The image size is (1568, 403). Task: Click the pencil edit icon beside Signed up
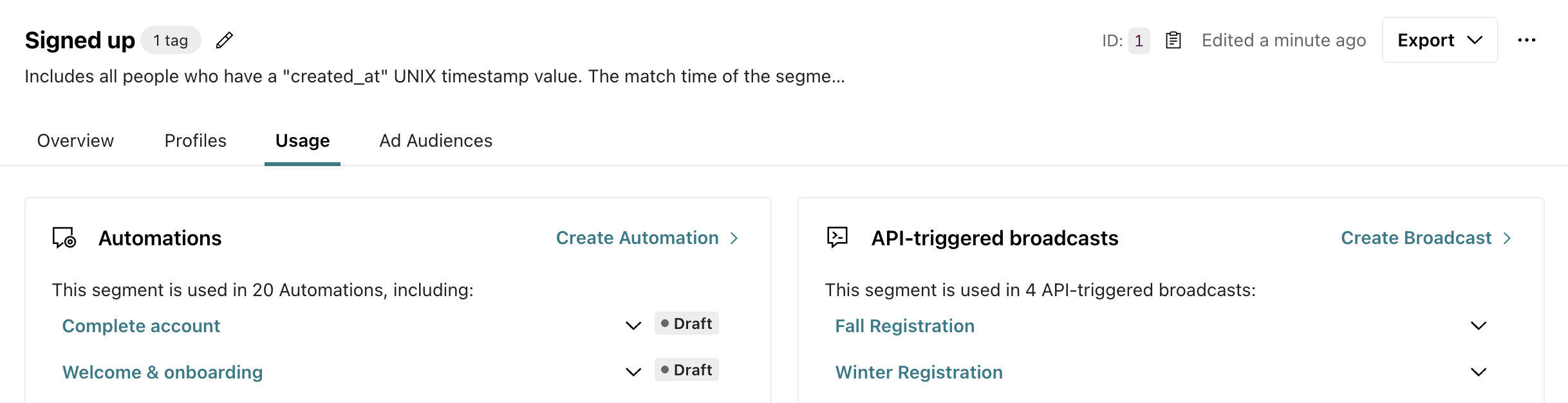click(224, 41)
